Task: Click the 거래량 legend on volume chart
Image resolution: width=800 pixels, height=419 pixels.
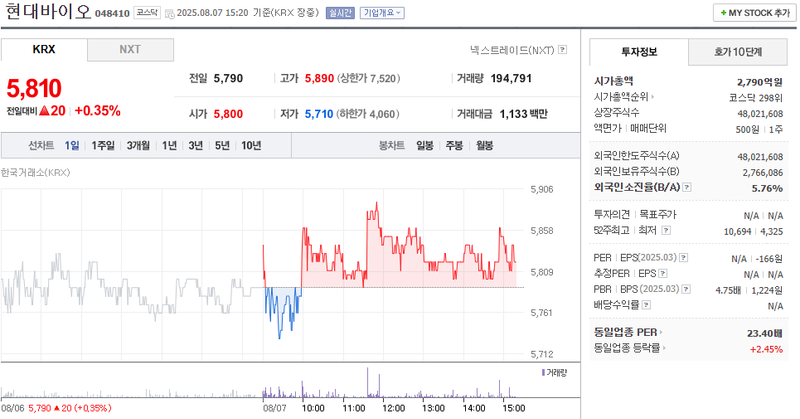Action: click(554, 373)
